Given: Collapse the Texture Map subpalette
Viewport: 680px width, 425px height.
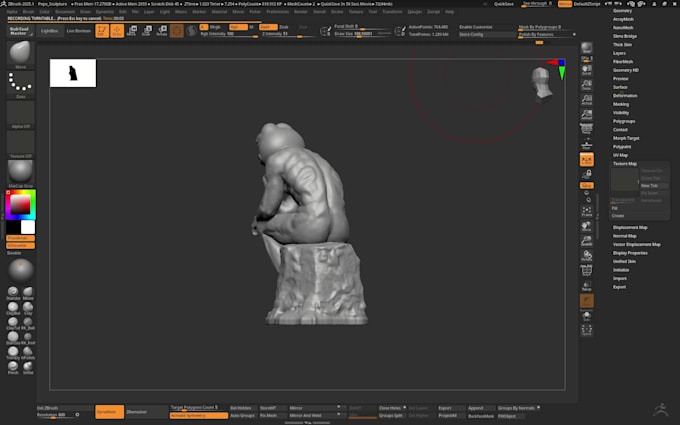Looking at the screenshot, I should pyautogui.click(x=625, y=163).
